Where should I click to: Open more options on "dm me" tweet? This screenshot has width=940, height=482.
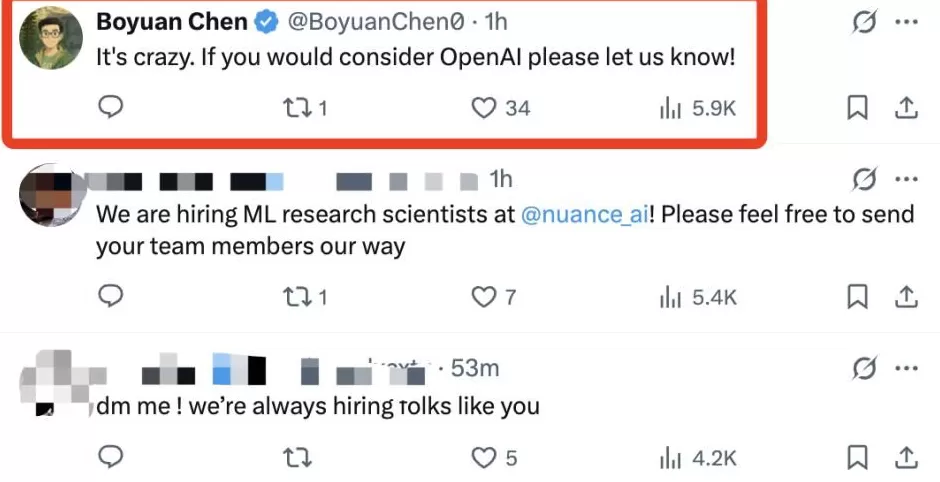[905, 369]
